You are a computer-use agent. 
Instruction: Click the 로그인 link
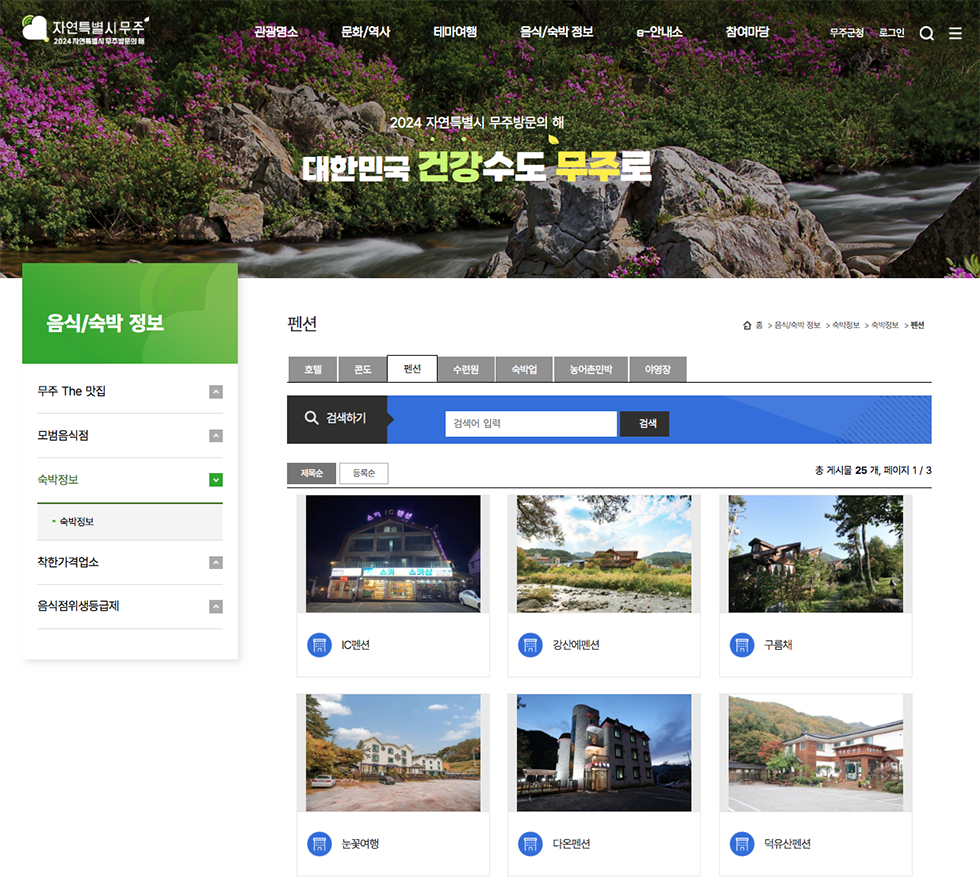tap(891, 32)
